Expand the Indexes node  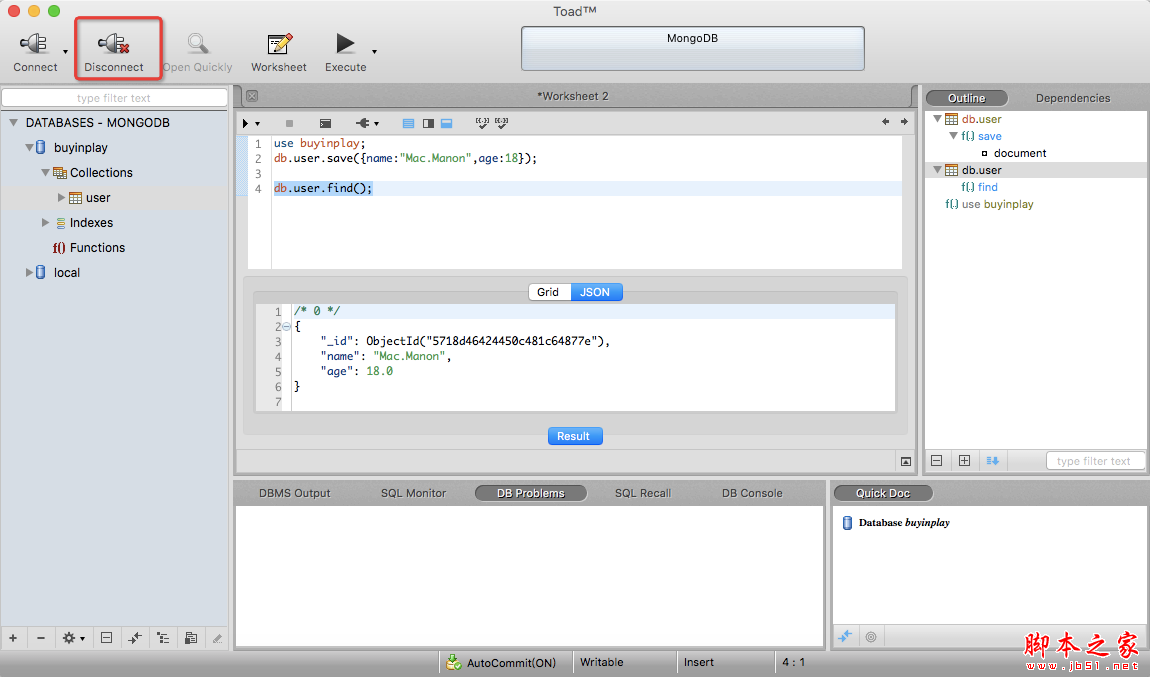45,222
